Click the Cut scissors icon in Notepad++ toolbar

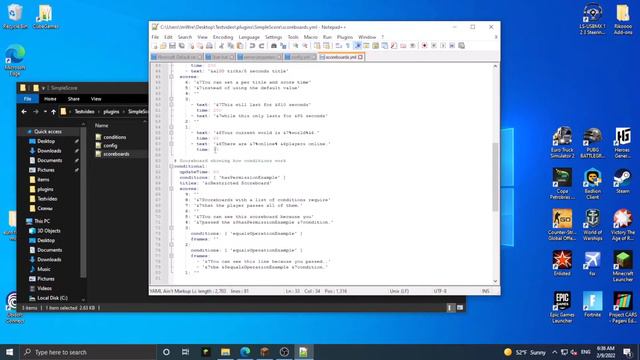click(221, 46)
